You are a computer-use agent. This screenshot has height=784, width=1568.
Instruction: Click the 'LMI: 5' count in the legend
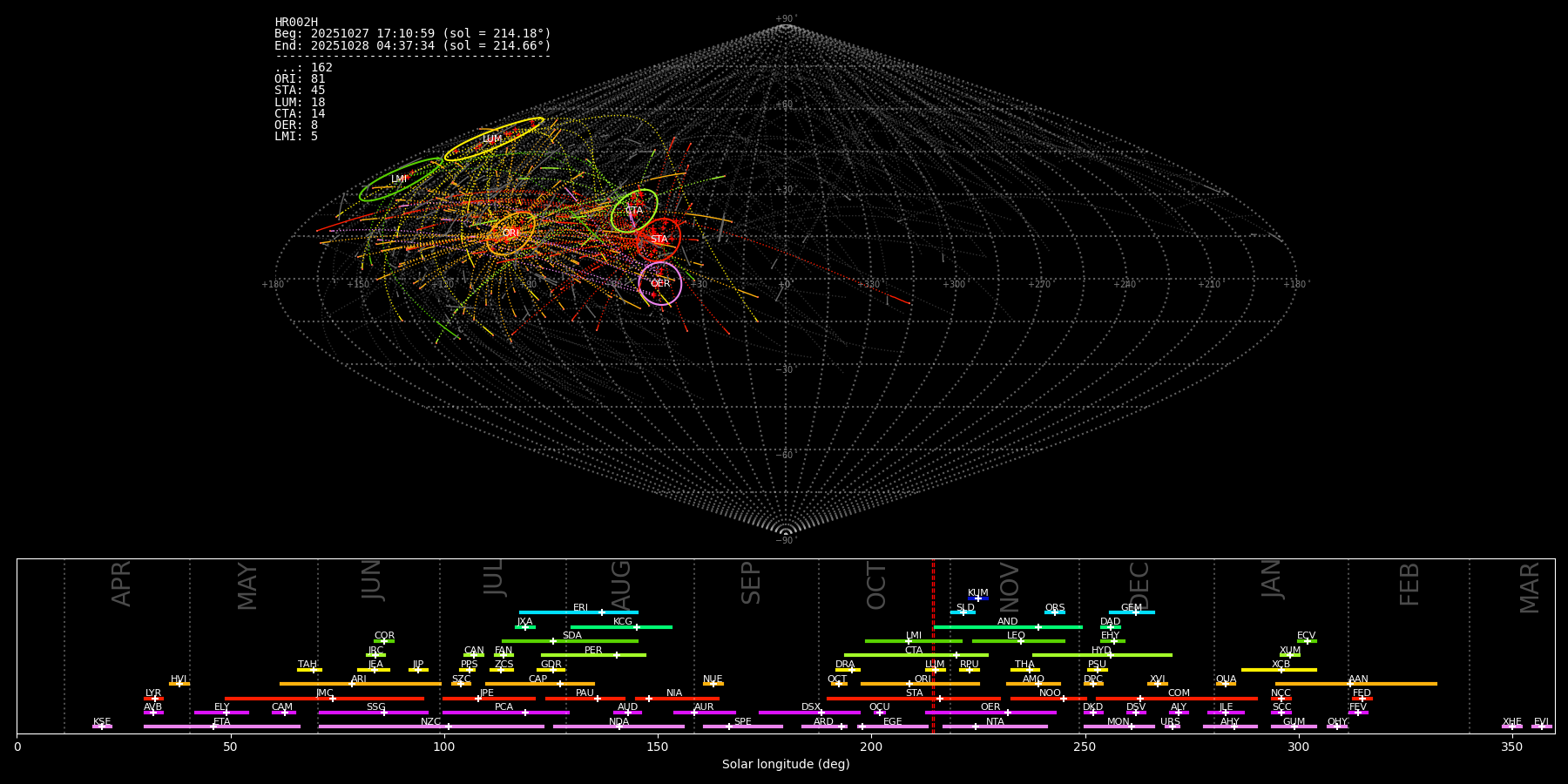(x=296, y=137)
